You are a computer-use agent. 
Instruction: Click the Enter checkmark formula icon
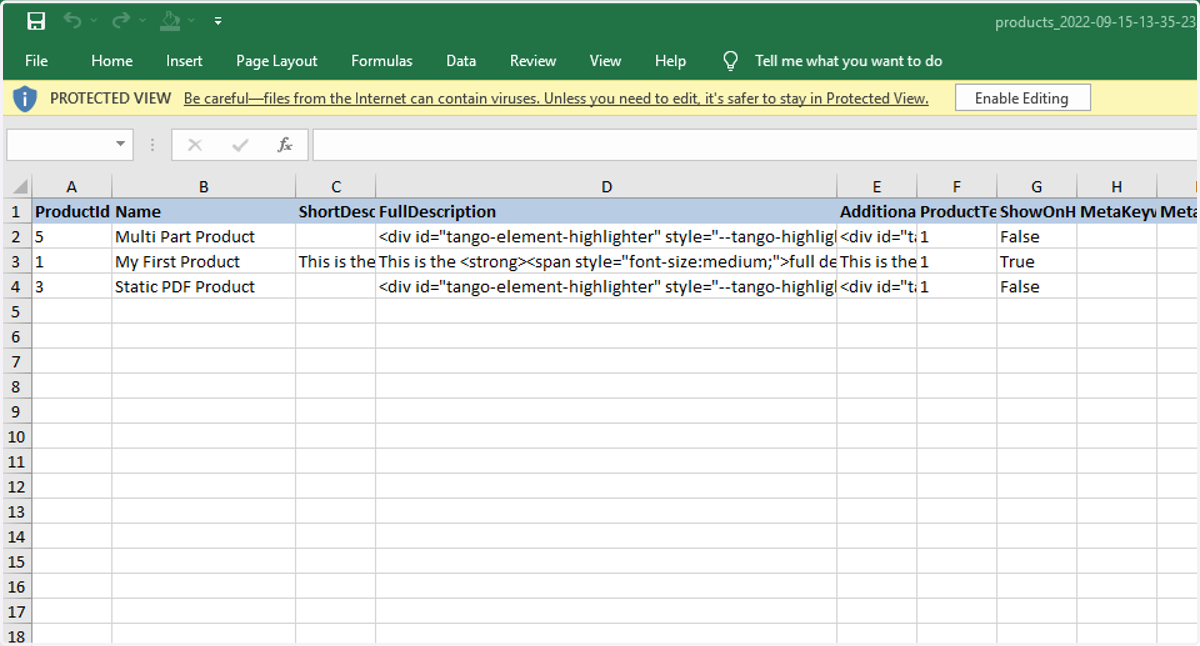tap(240, 145)
